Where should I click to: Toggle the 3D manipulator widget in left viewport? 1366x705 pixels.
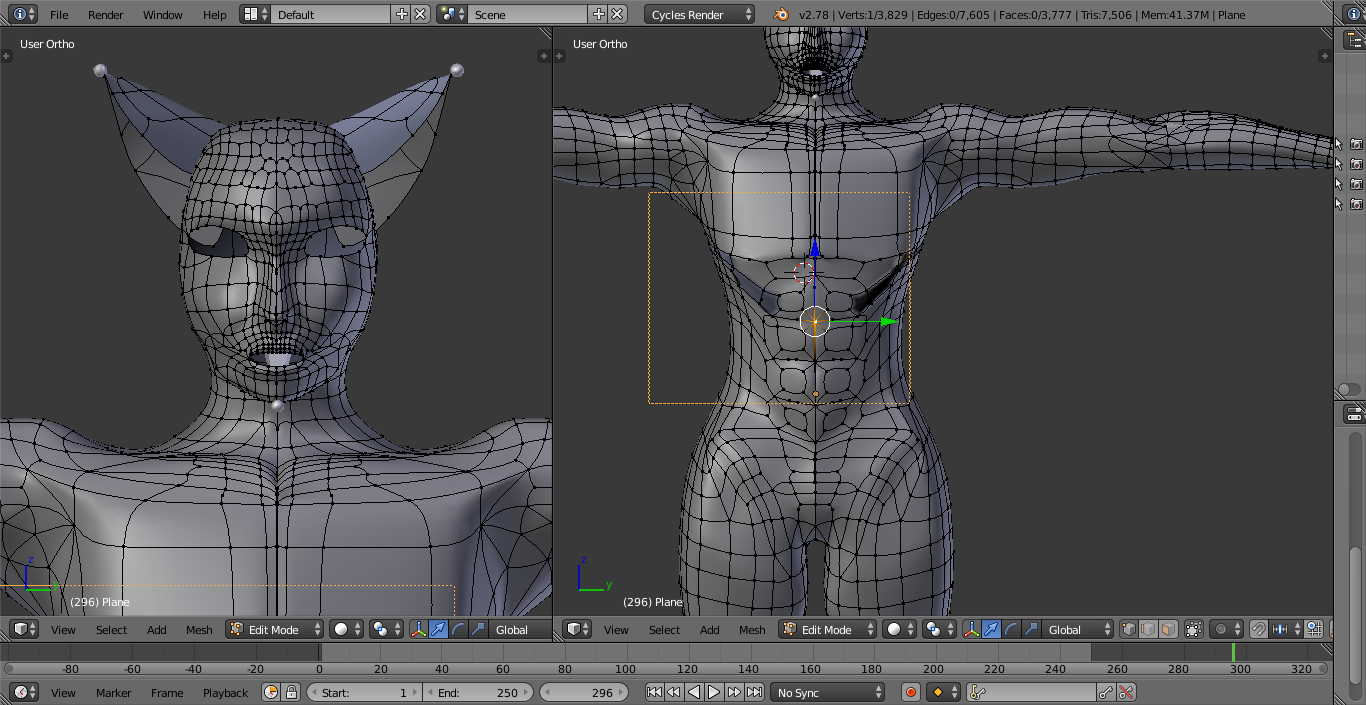tap(418, 629)
